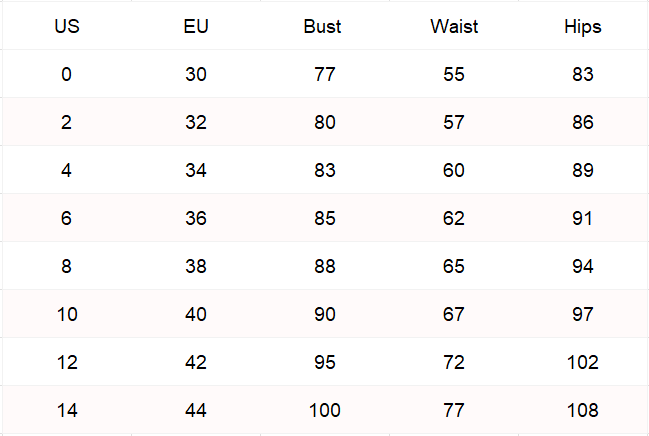
Task: Select the Bust column header
Action: click(x=322, y=27)
